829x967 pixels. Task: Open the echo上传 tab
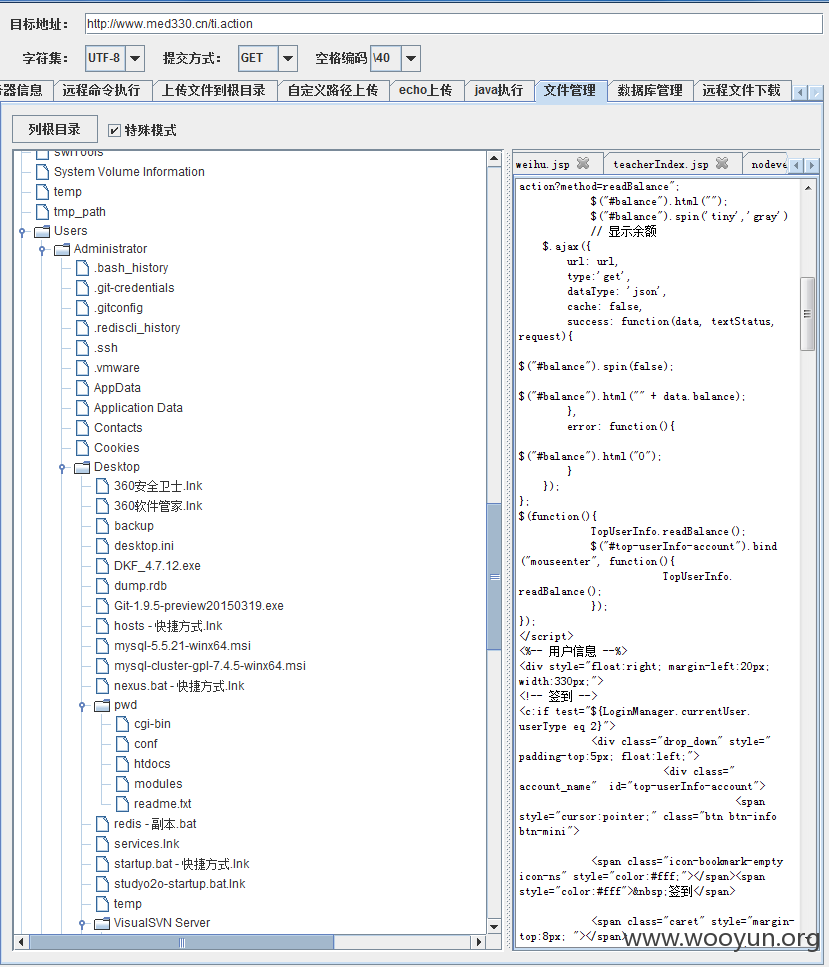click(426, 91)
